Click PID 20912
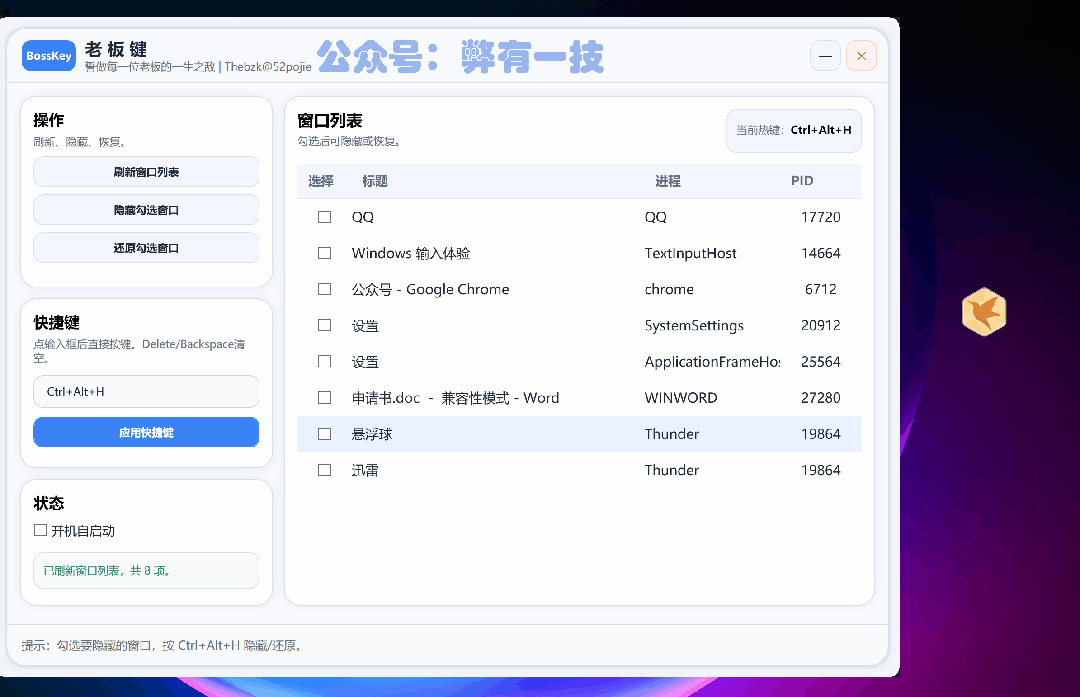The width and height of the screenshot is (1080, 697). pyautogui.click(x=820, y=325)
